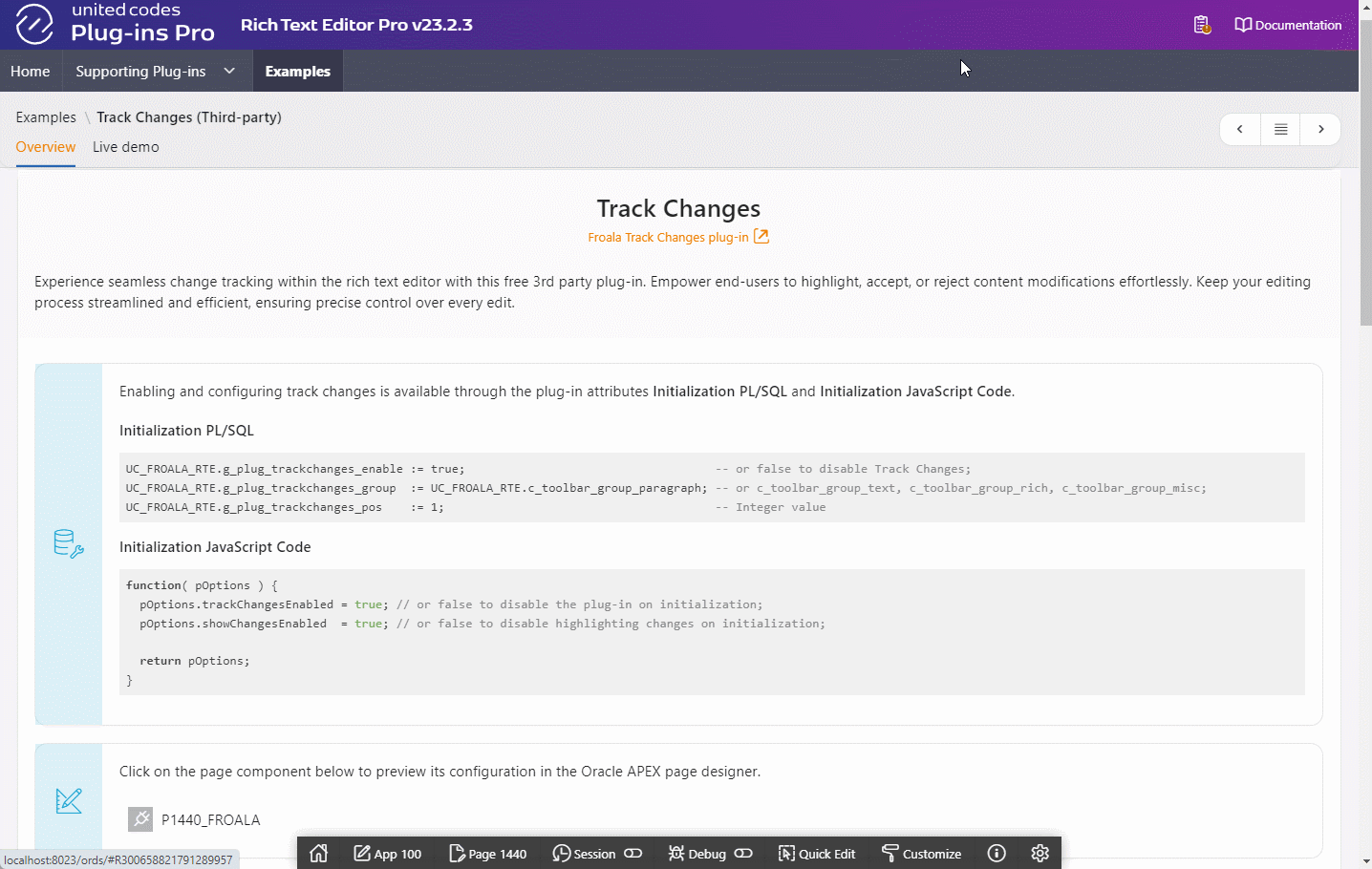Toggle the Debug switch in developer toolbar
This screenshot has height=869, width=1372.
(744, 854)
